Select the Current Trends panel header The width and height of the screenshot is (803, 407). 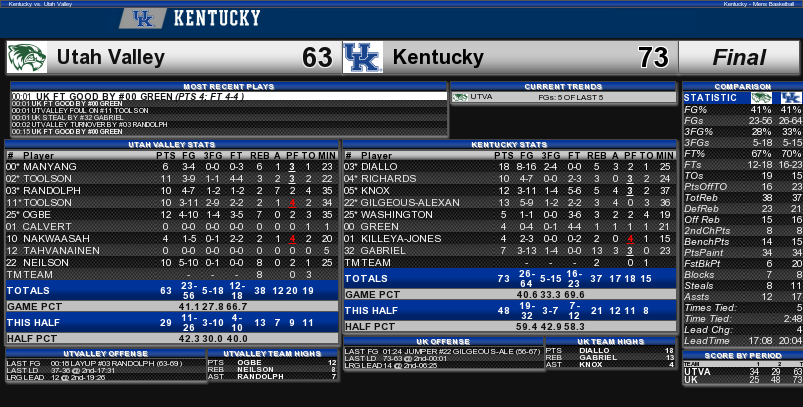pos(563,87)
